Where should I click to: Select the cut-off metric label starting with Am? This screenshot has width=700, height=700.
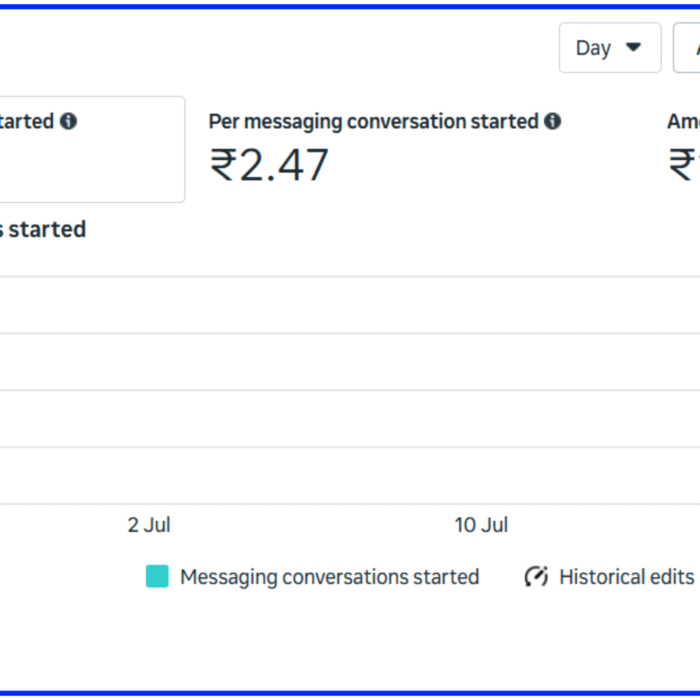[683, 121]
